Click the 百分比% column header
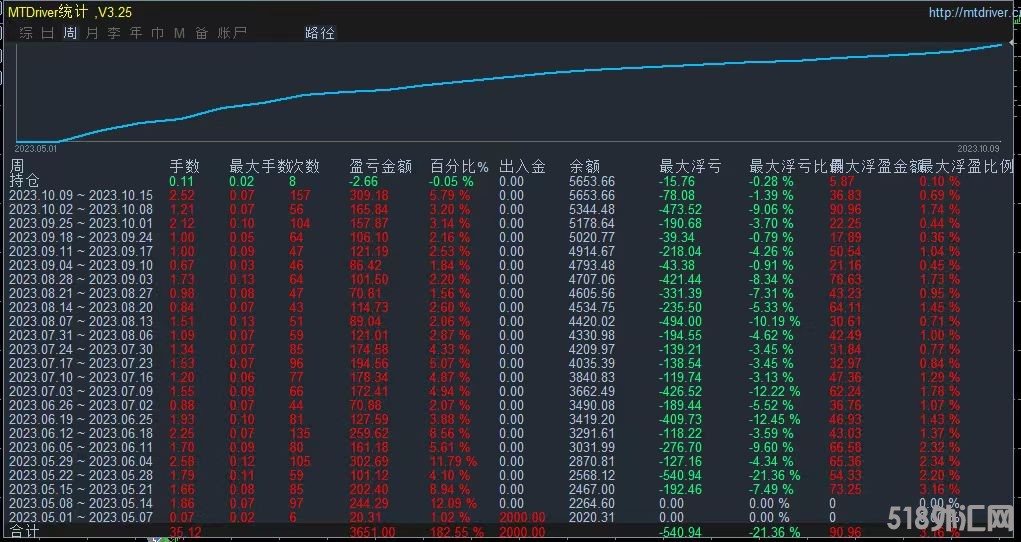 tap(459, 166)
